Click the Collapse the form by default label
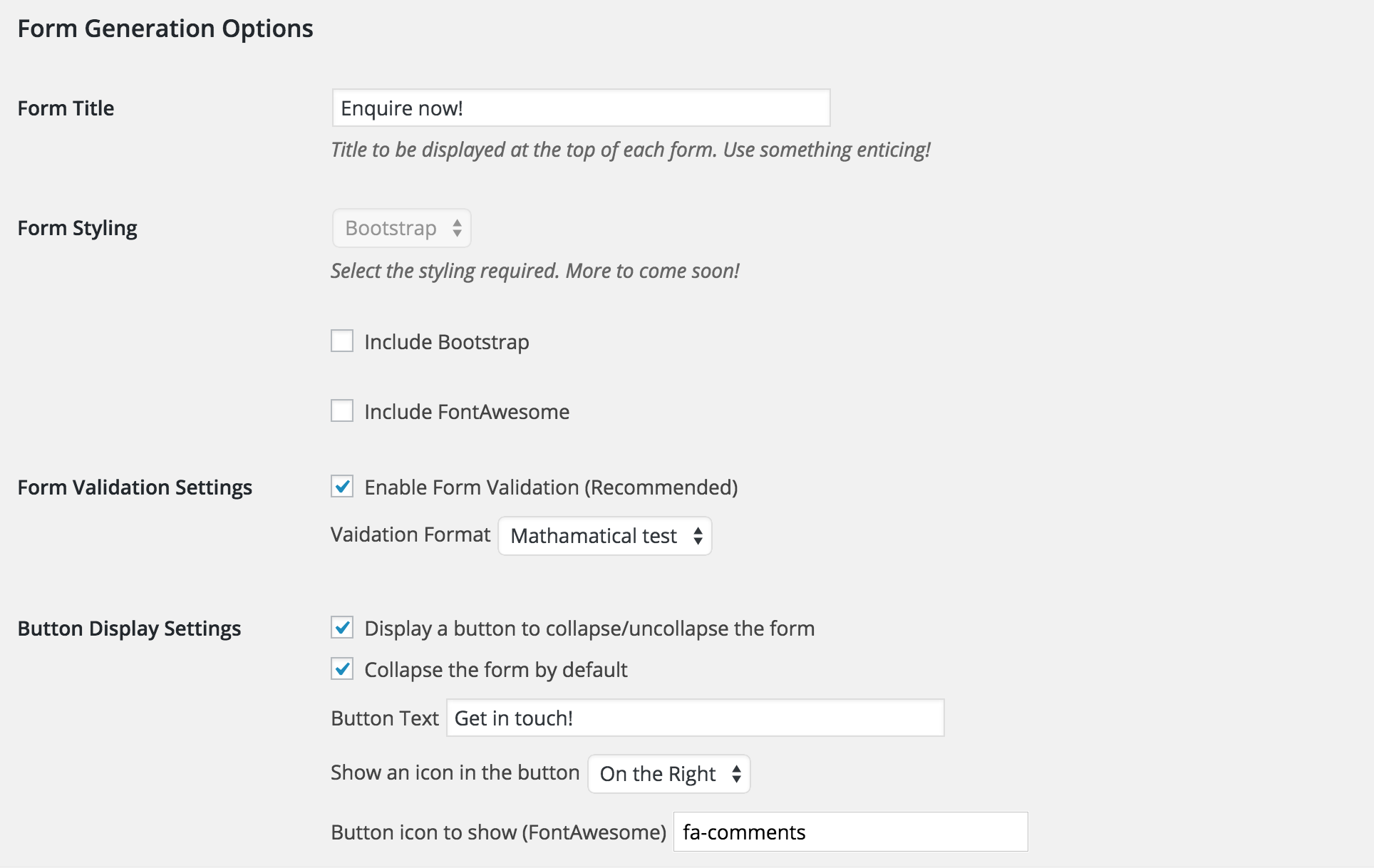Image resolution: width=1374 pixels, height=868 pixels. pyautogui.click(x=496, y=670)
